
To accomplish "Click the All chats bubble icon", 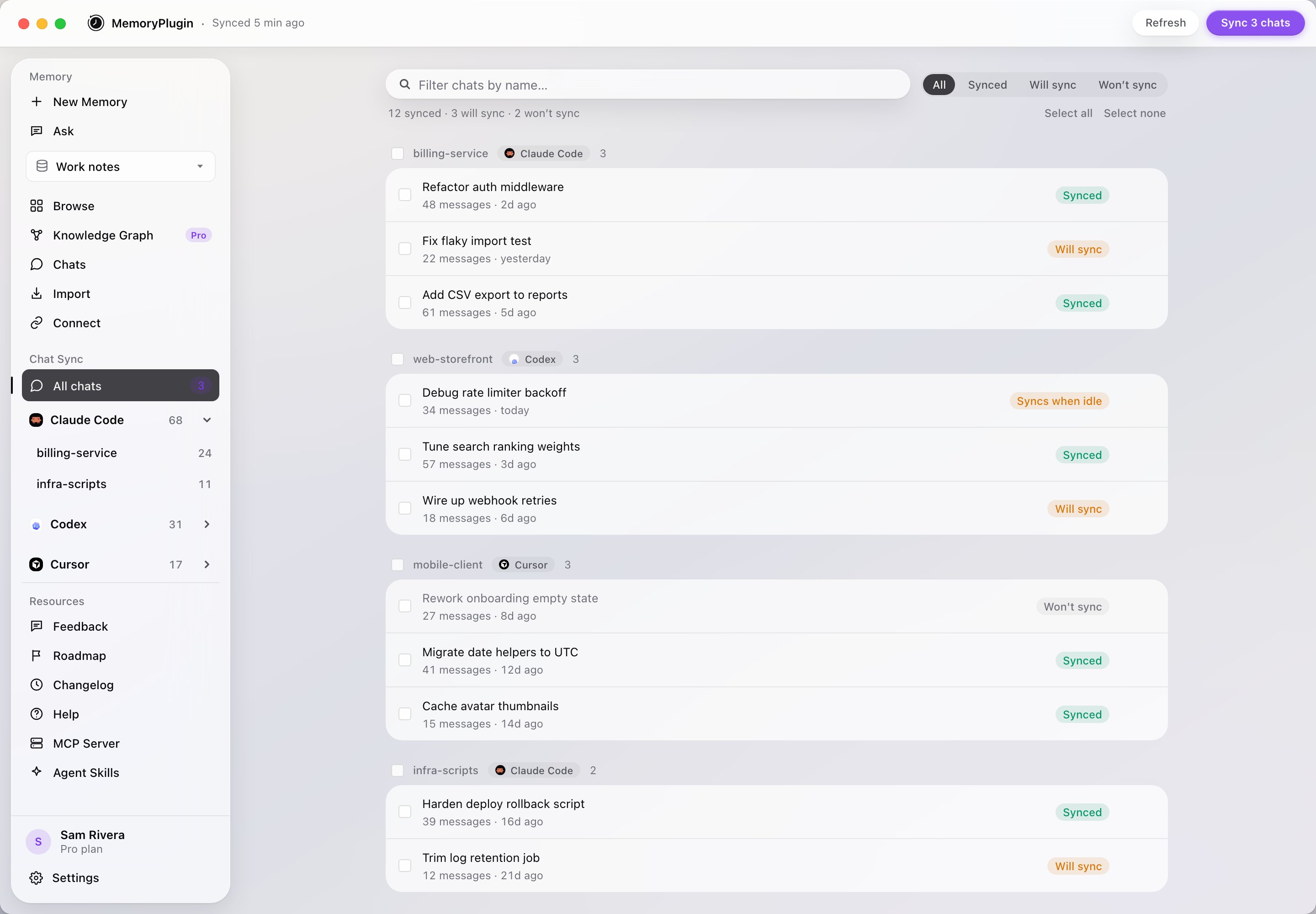I will [x=37, y=385].
